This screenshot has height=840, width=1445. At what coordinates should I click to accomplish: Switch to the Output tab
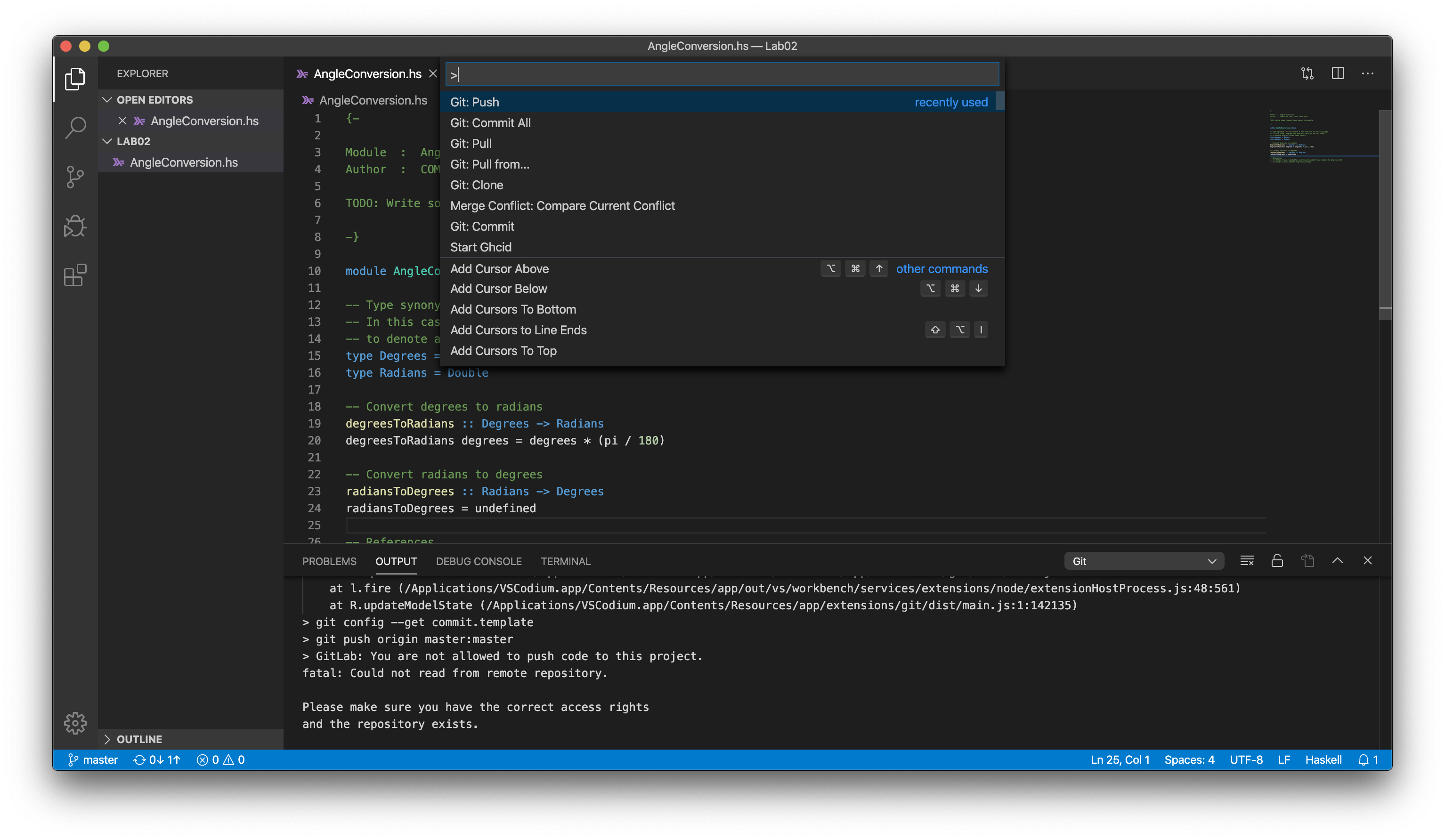coord(396,561)
